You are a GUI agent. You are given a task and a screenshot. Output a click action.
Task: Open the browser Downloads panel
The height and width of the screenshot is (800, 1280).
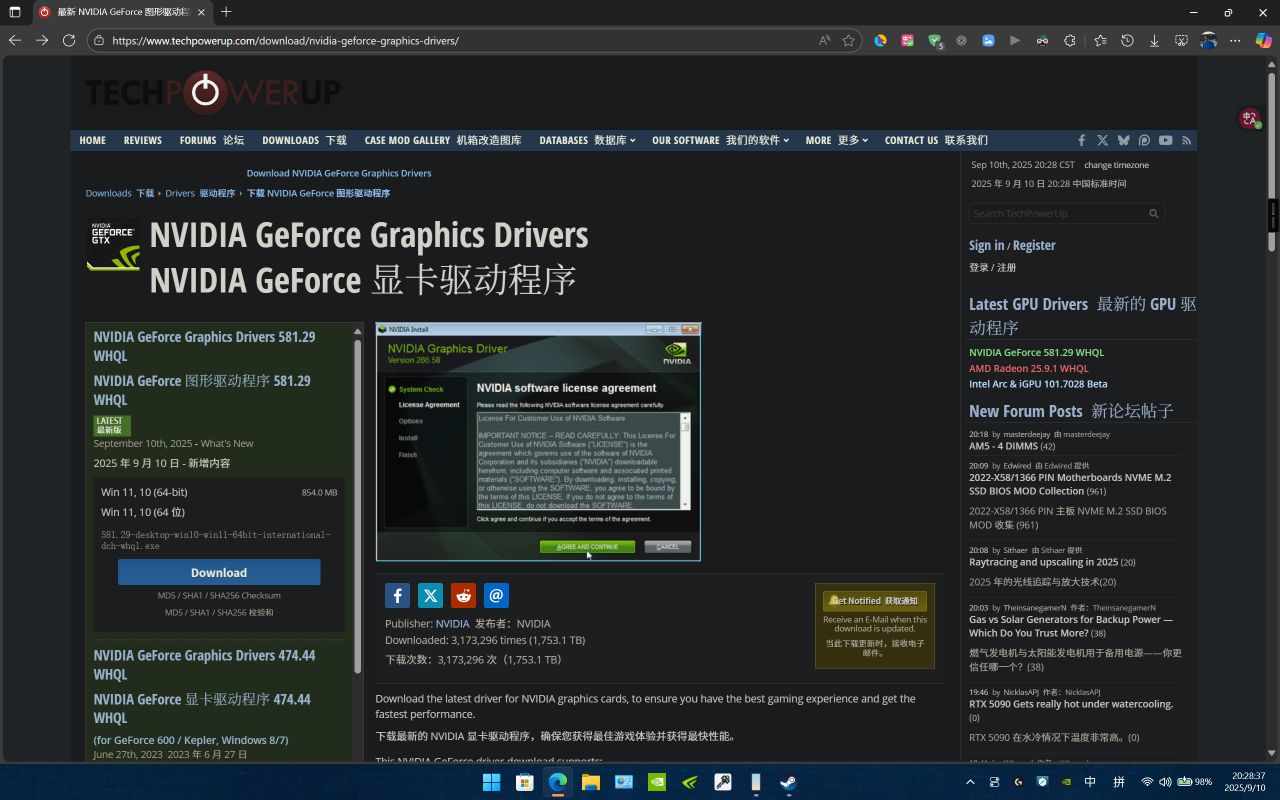[1154, 41]
